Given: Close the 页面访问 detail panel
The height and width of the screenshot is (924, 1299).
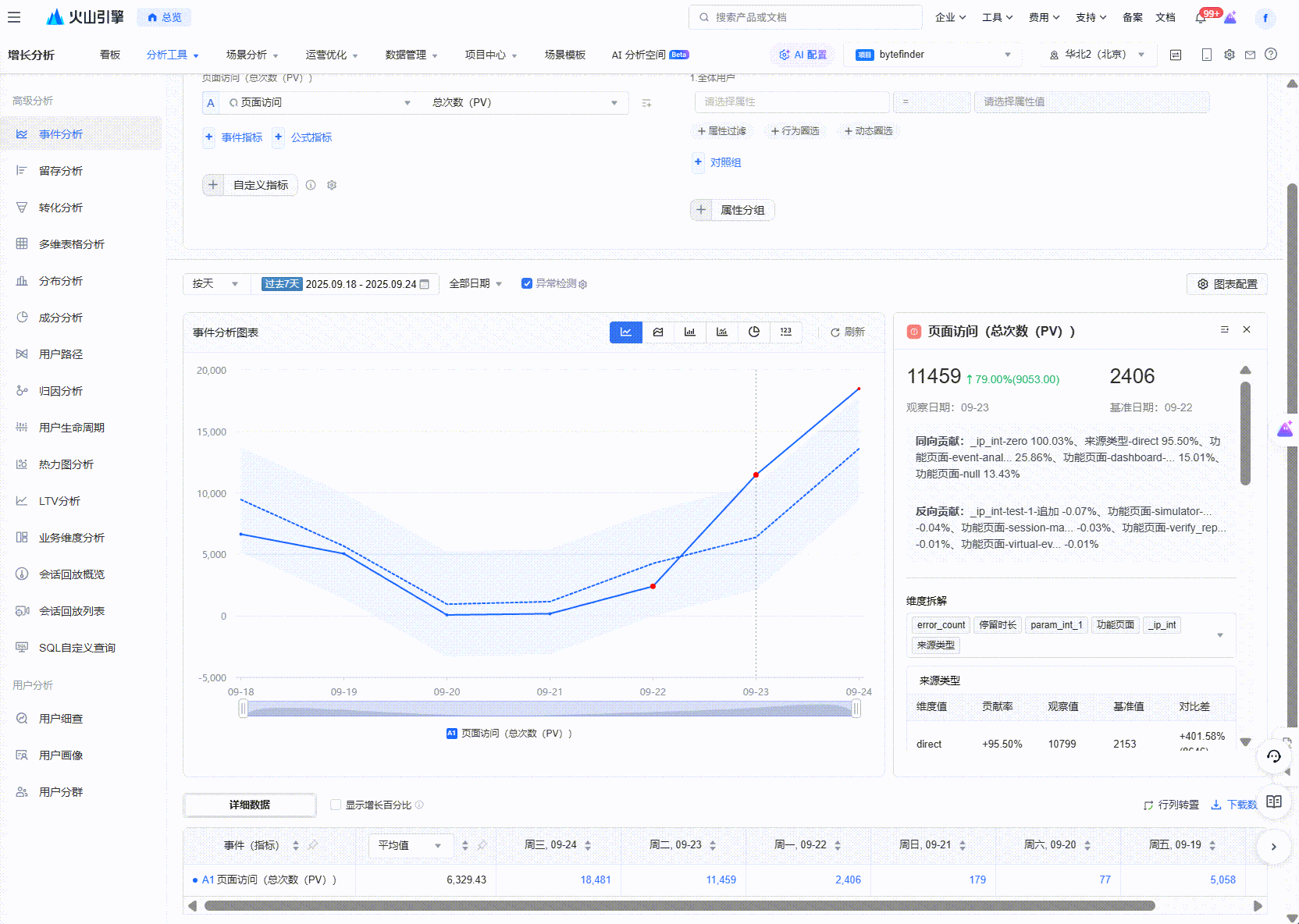Looking at the screenshot, I should 1247,330.
